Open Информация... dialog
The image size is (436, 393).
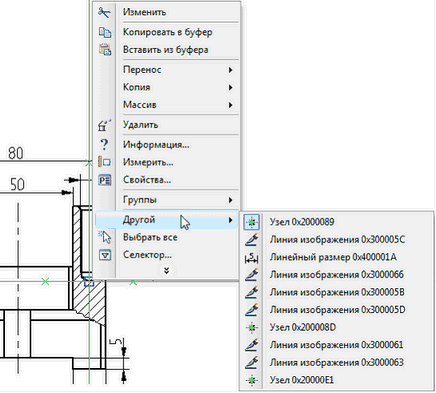166,145
